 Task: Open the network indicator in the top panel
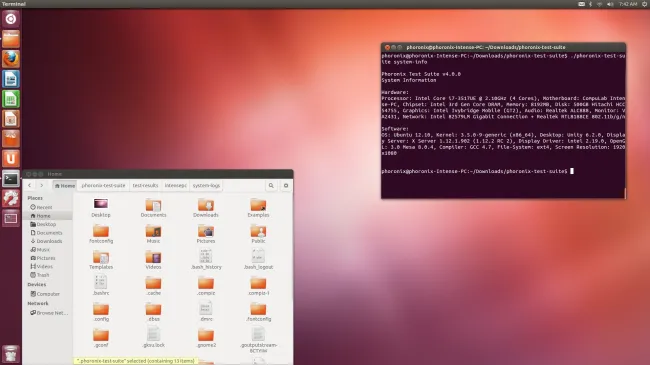[599, 4]
